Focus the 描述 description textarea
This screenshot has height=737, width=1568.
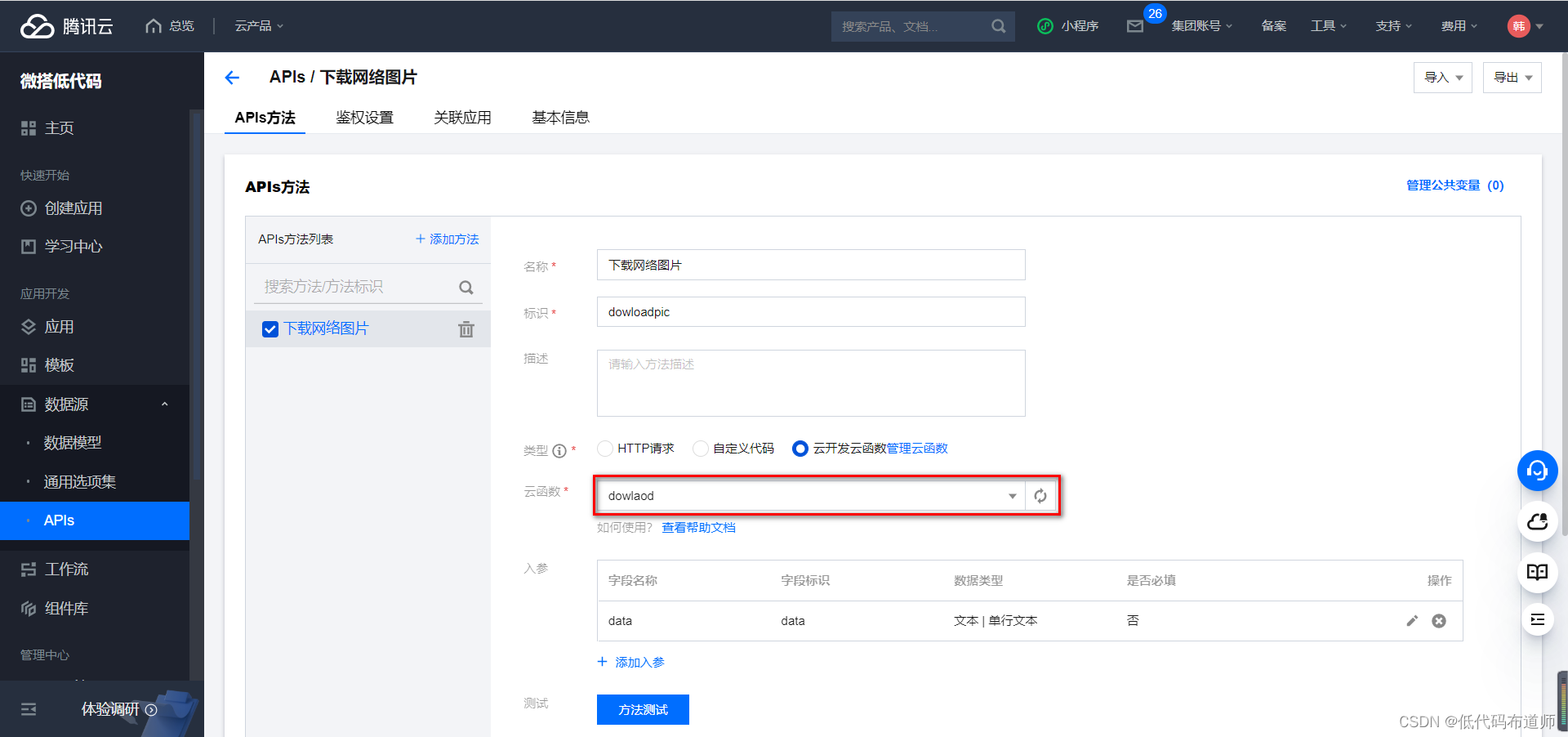tap(811, 383)
